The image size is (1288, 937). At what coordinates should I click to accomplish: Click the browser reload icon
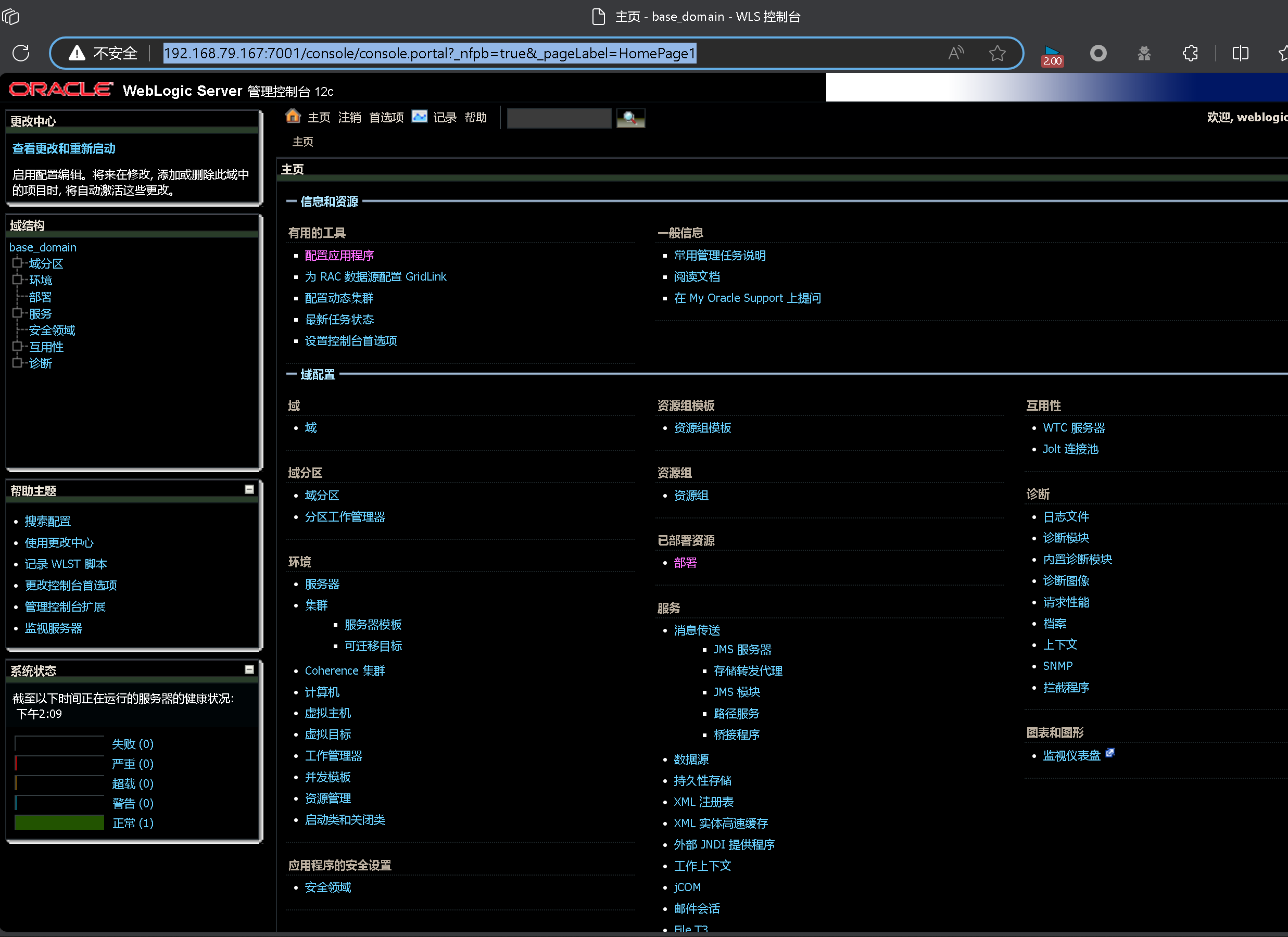[21, 54]
